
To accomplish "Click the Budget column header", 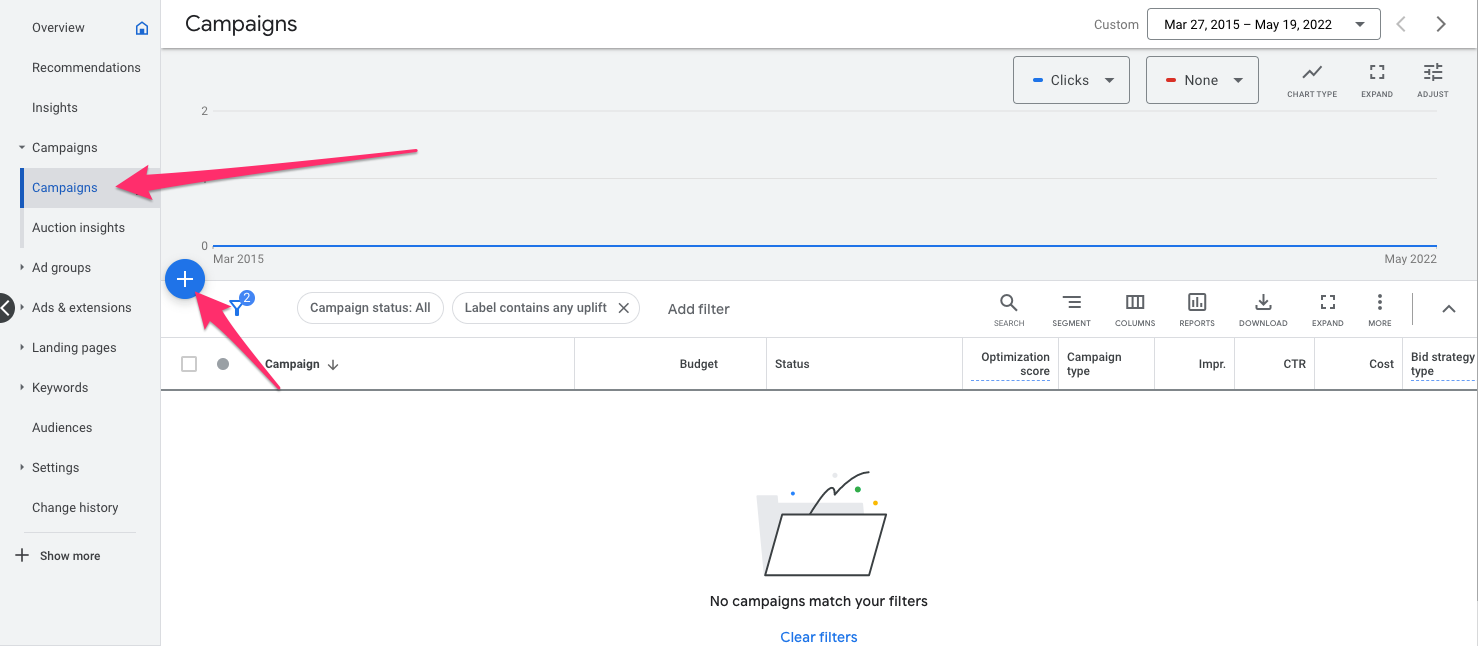I will tap(699, 364).
